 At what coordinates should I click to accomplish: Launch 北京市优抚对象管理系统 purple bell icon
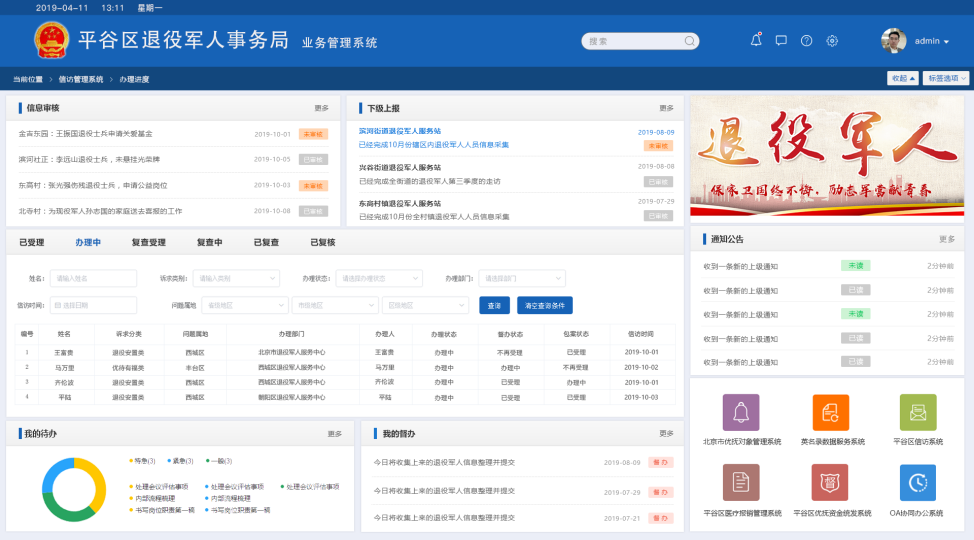(741, 412)
